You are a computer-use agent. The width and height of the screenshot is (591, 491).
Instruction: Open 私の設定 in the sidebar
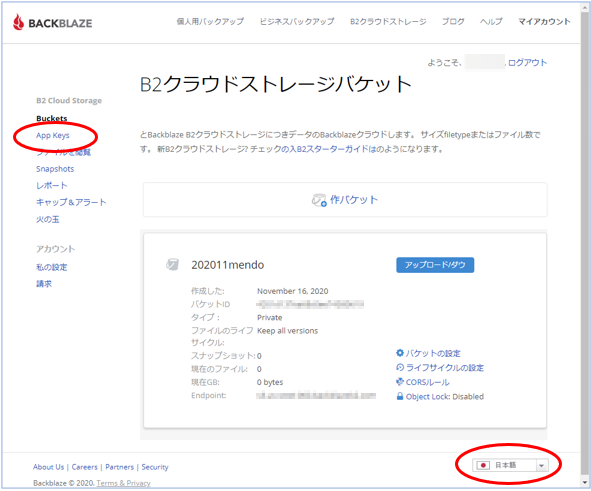click(x=52, y=267)
